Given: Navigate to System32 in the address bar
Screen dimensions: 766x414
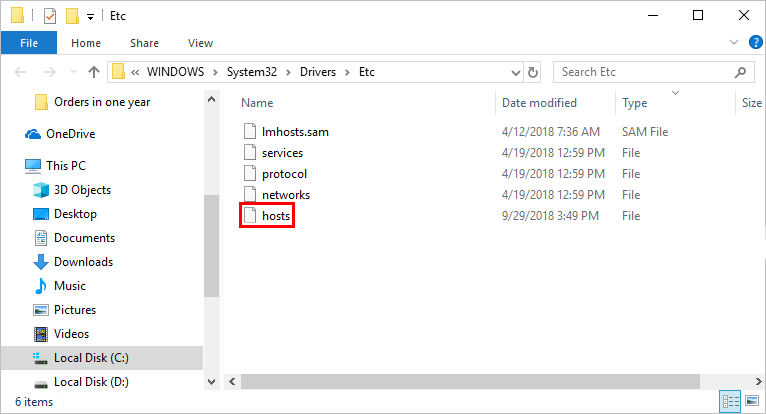Looking at the screenshot, I should coord(252,72).
